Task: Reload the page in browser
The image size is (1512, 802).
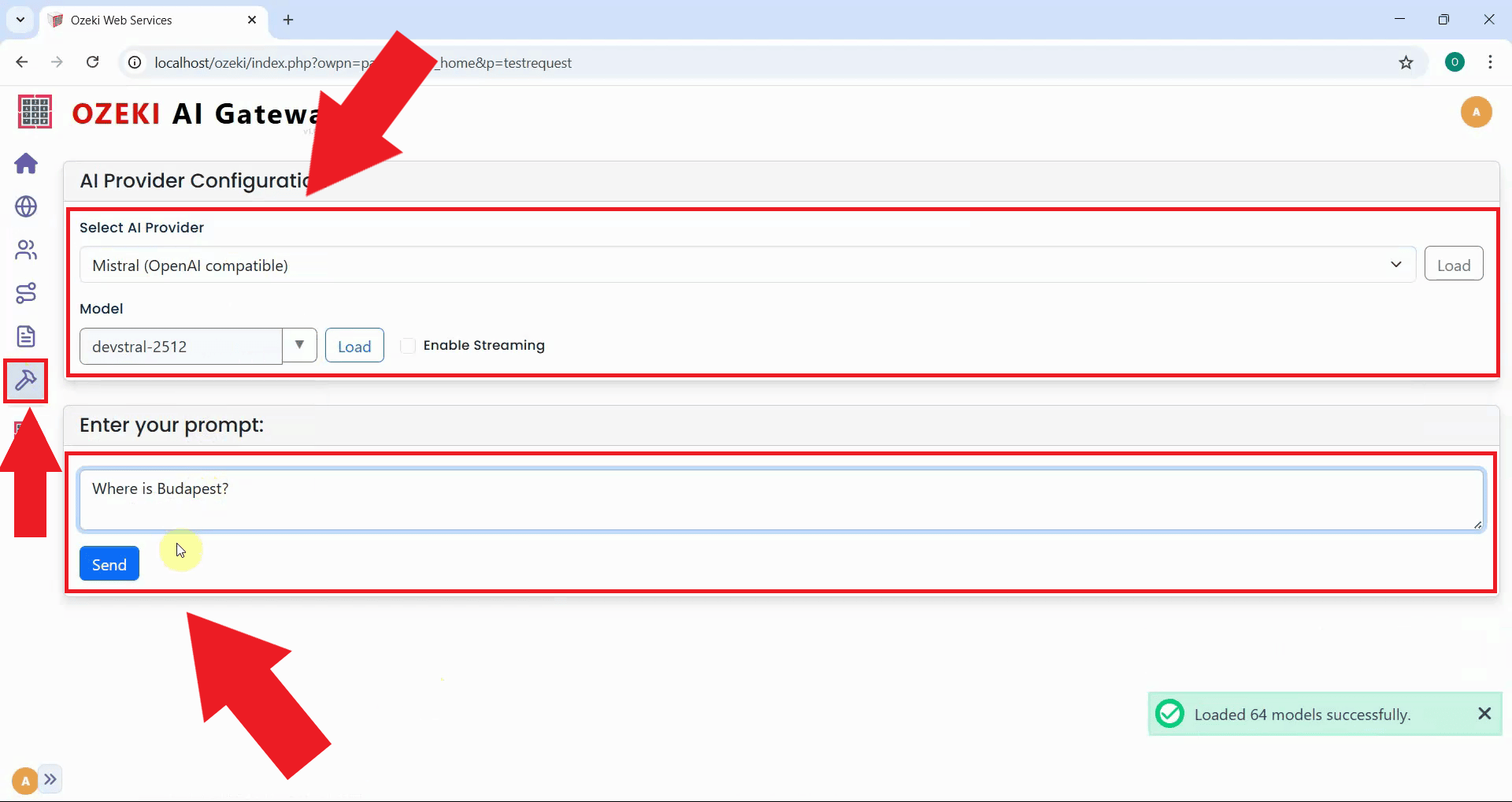Action: tap(92, 62)
